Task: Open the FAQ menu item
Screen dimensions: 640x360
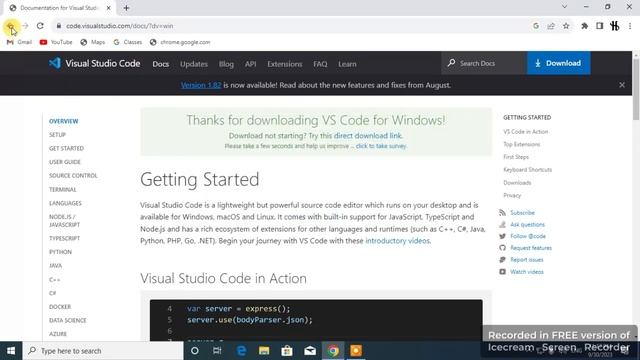Action: [320, 64]
